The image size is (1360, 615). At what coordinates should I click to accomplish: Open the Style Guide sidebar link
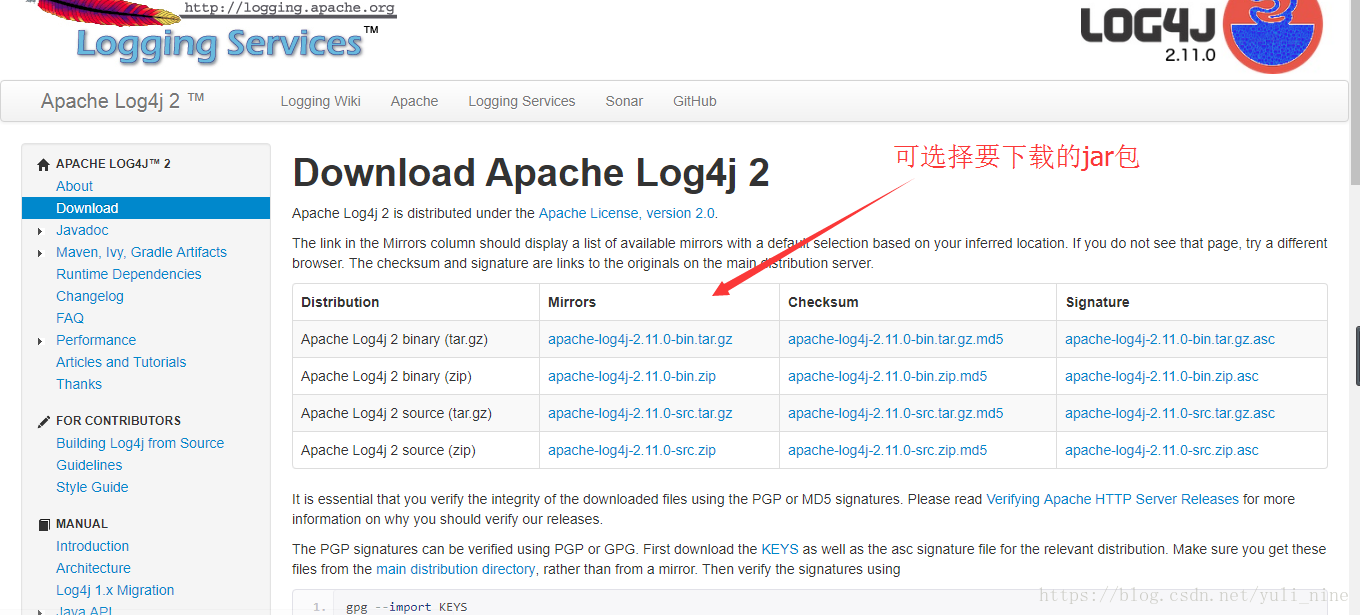(92, 487)
